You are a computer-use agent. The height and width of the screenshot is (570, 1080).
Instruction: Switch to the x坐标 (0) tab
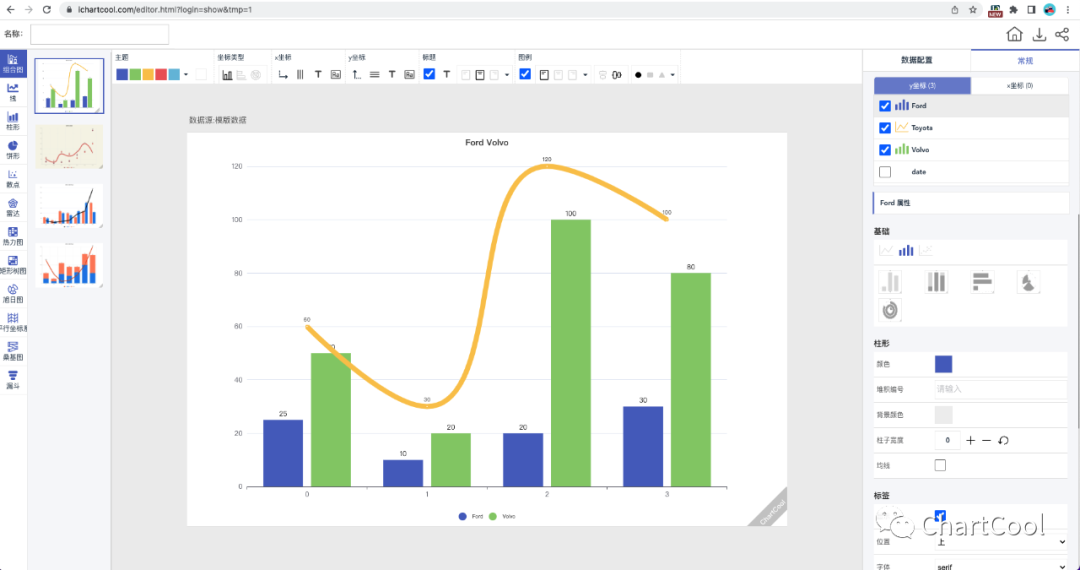coord(1019,86)
